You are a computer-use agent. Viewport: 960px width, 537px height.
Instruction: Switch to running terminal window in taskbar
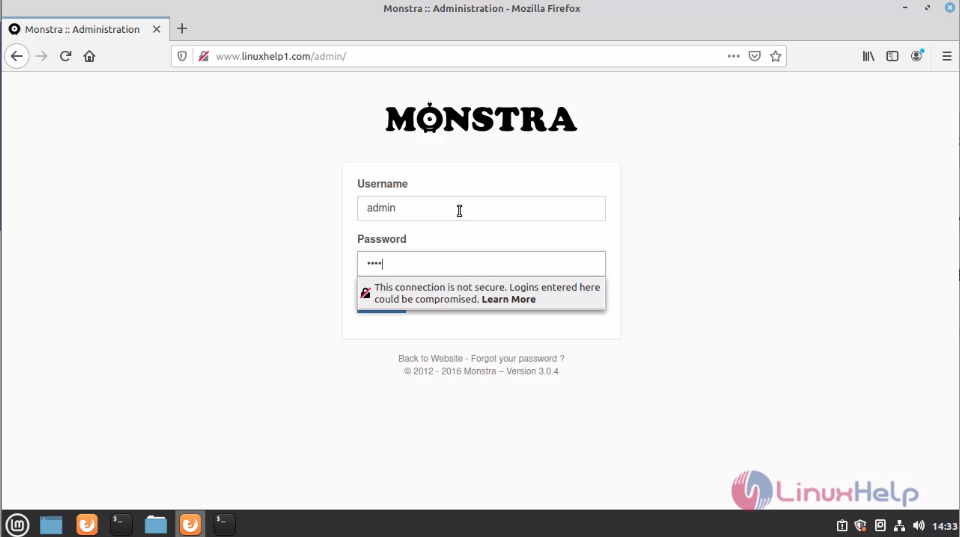click(x=224, y=525)
